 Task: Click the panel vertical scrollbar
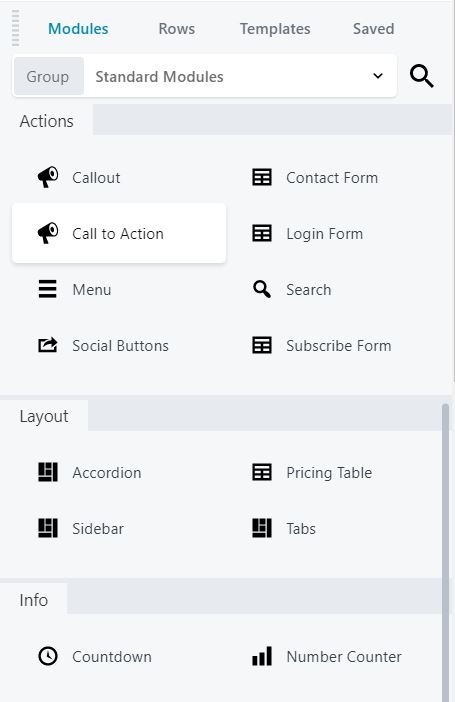(x=445, y=552)
